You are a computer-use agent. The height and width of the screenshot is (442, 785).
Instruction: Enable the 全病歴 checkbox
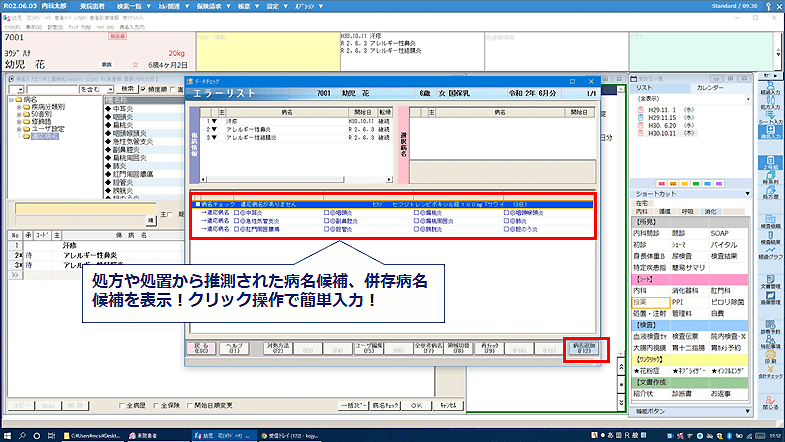point(123,405)
